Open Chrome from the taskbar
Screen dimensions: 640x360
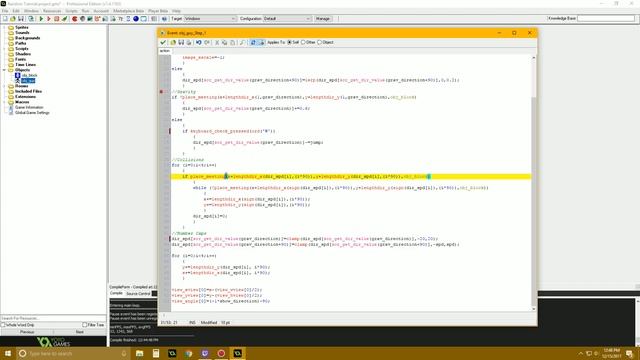[188, 353]
